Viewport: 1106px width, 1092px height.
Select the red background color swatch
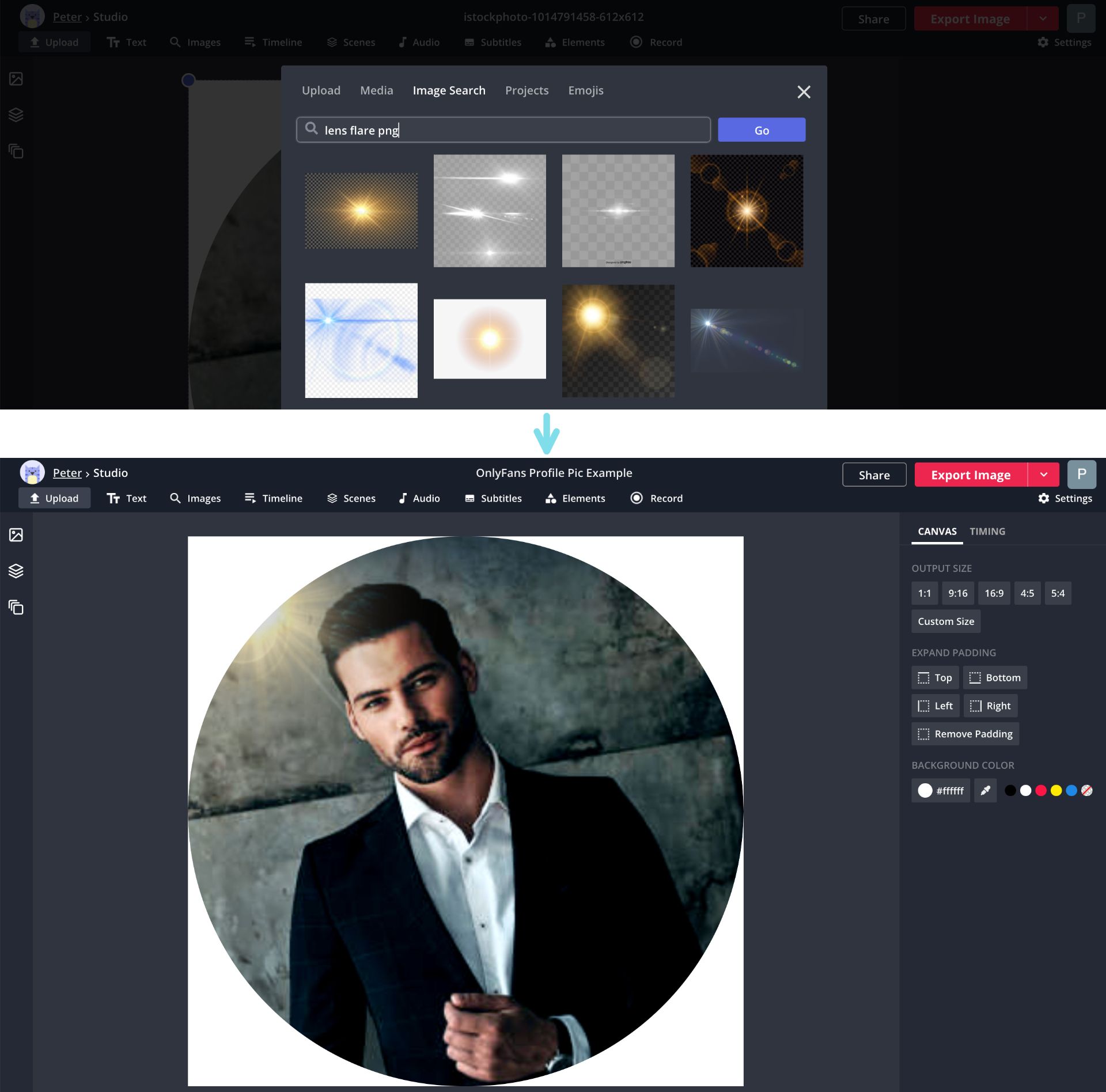click(x=1040, y=790)
